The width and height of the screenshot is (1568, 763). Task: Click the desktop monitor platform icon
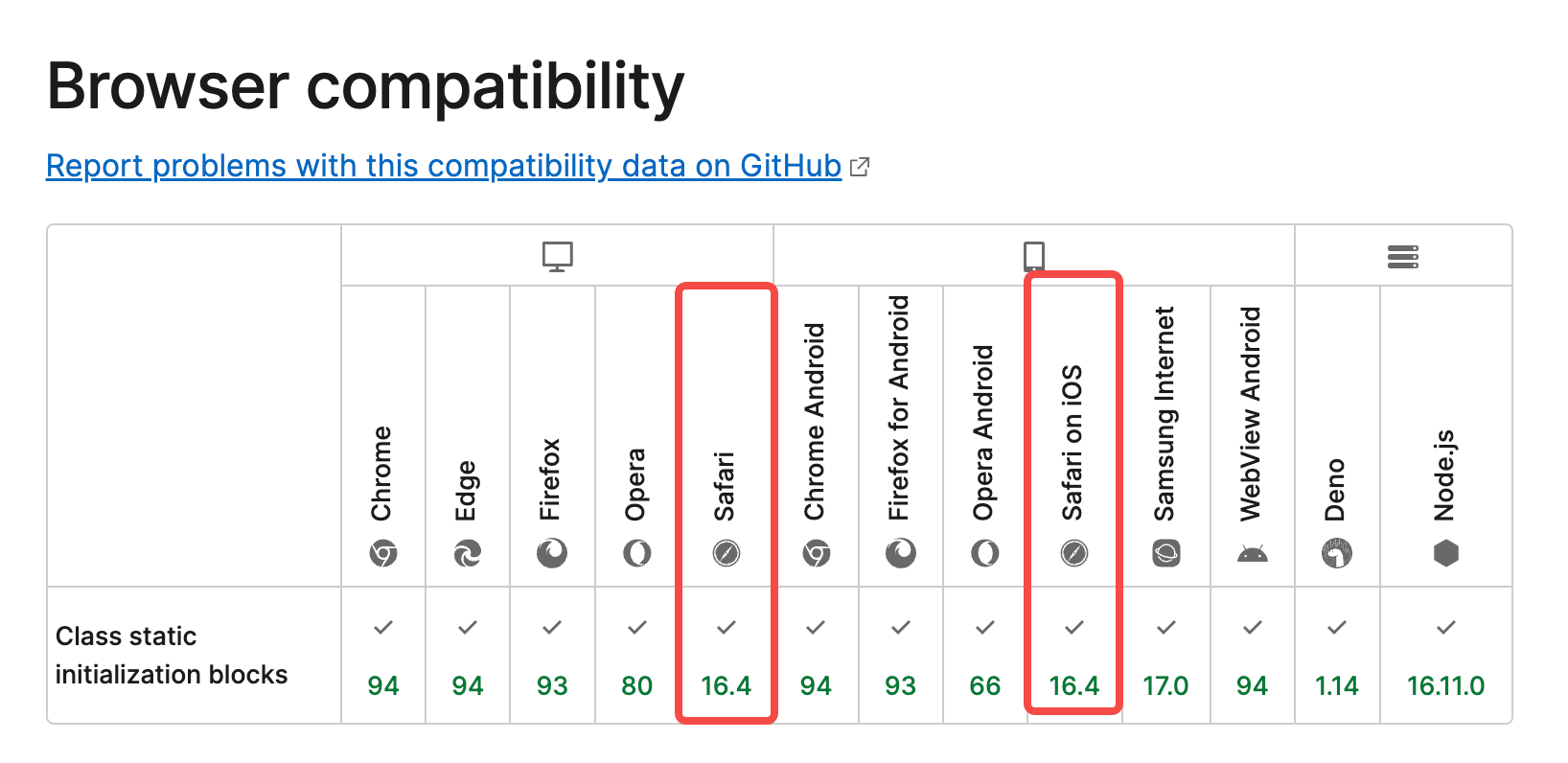[557, 257]
